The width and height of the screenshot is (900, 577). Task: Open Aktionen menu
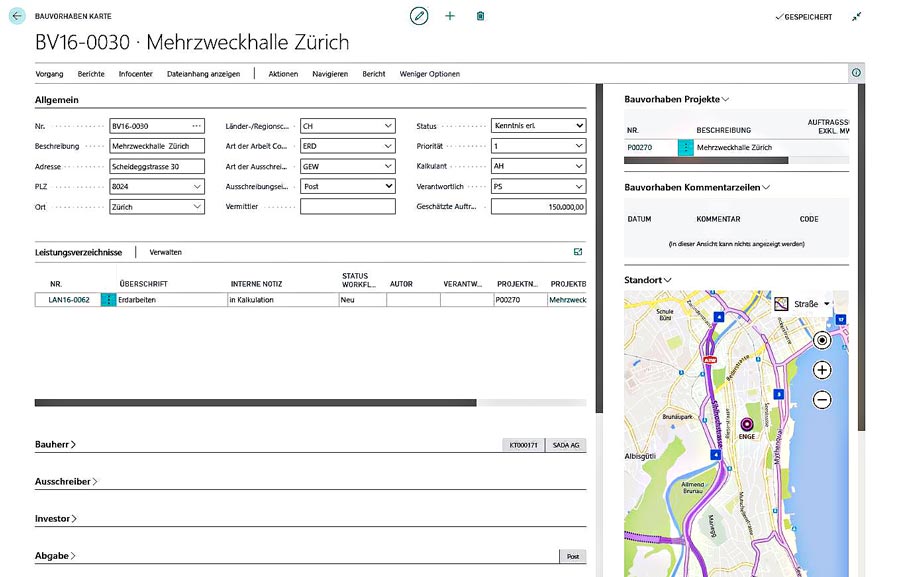(283, 74)
